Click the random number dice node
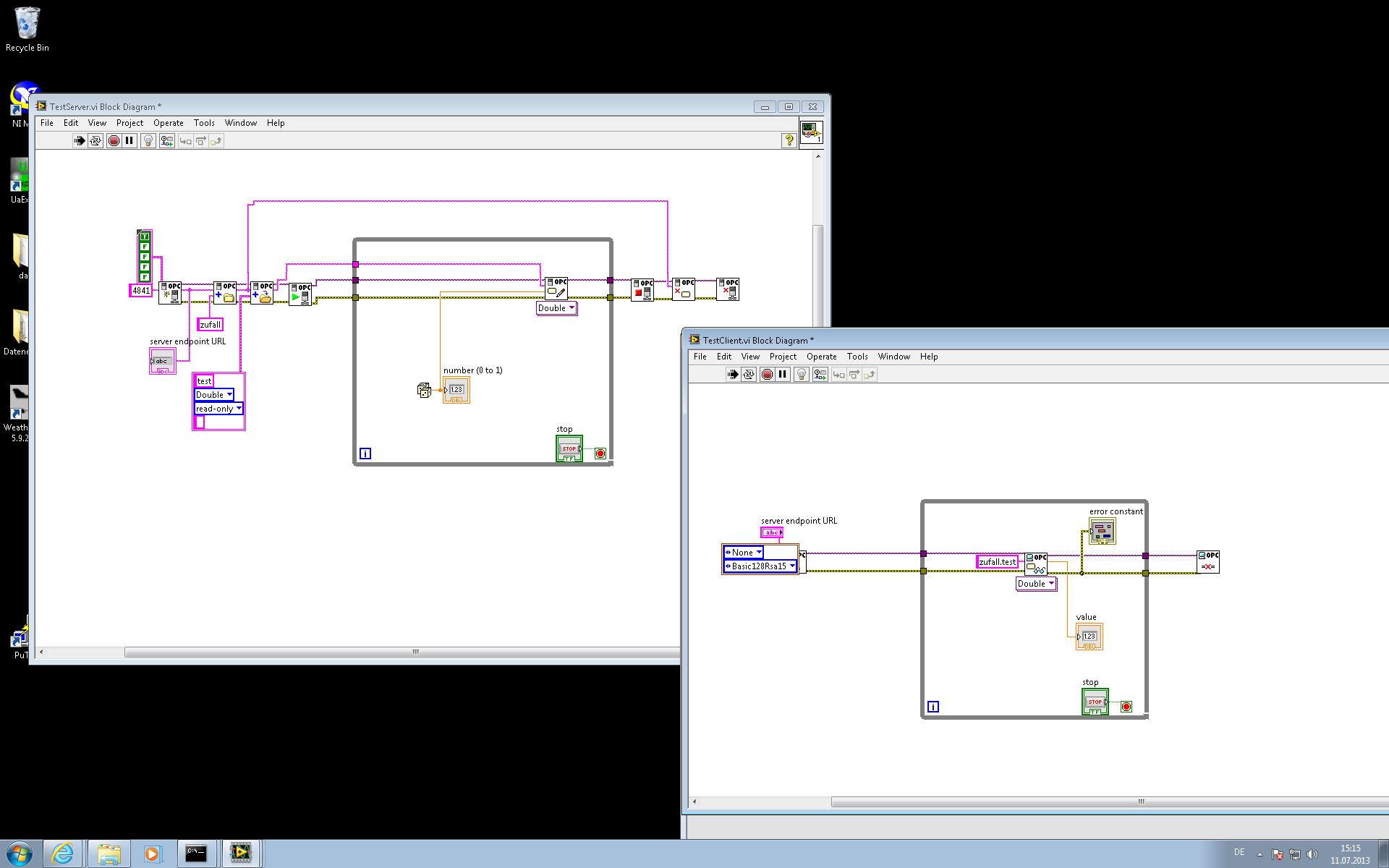The image size is (1389, 868). pyautogui.click(x=424, y=391)
